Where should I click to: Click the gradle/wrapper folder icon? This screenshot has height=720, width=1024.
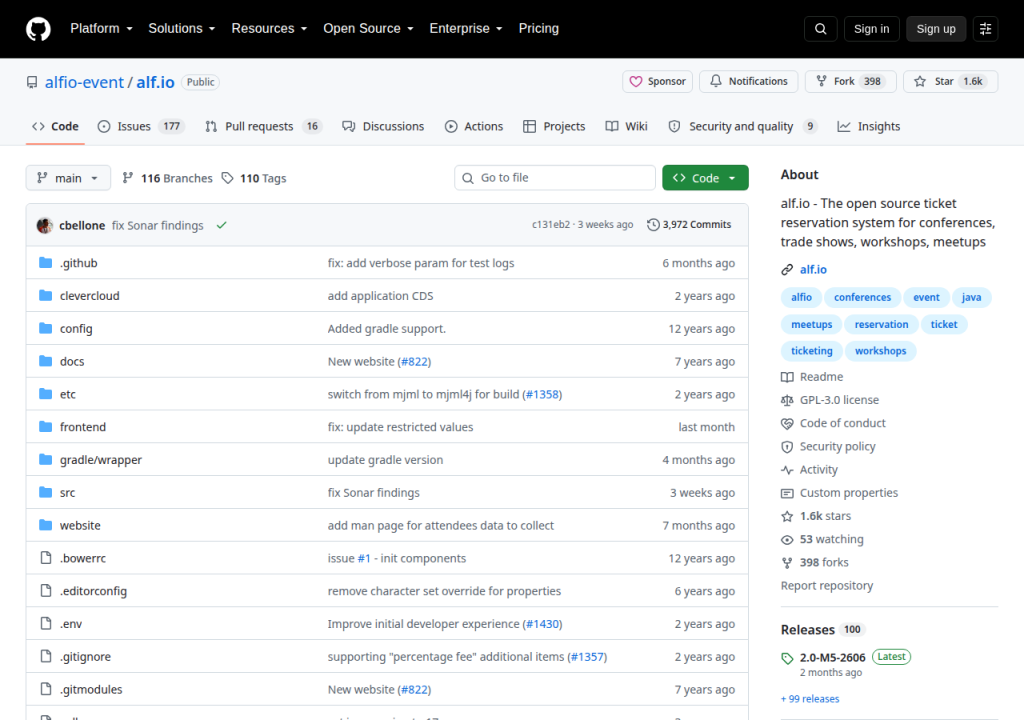tap(46, 459)
